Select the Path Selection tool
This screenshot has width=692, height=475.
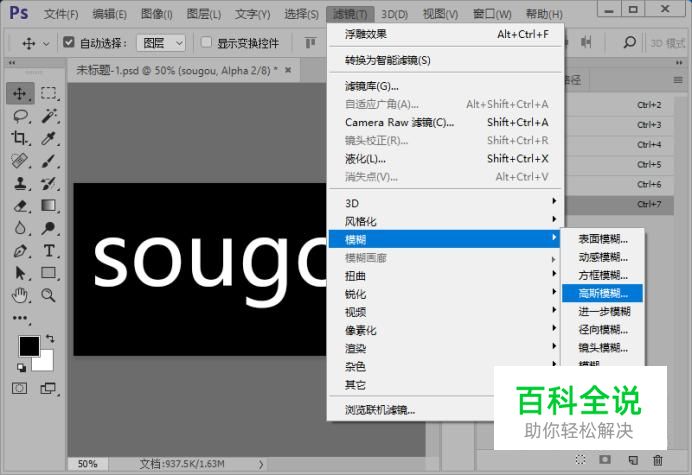(x=19, y=273)
